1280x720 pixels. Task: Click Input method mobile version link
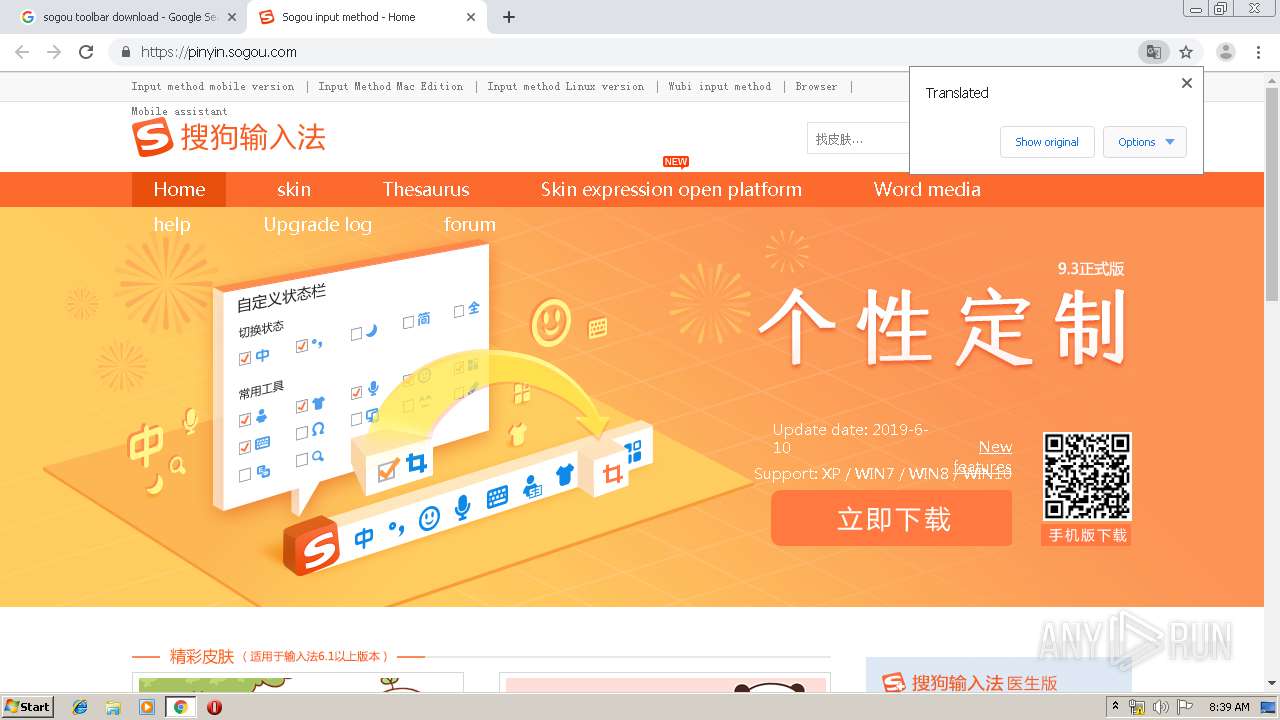click(x=213, y=86)
